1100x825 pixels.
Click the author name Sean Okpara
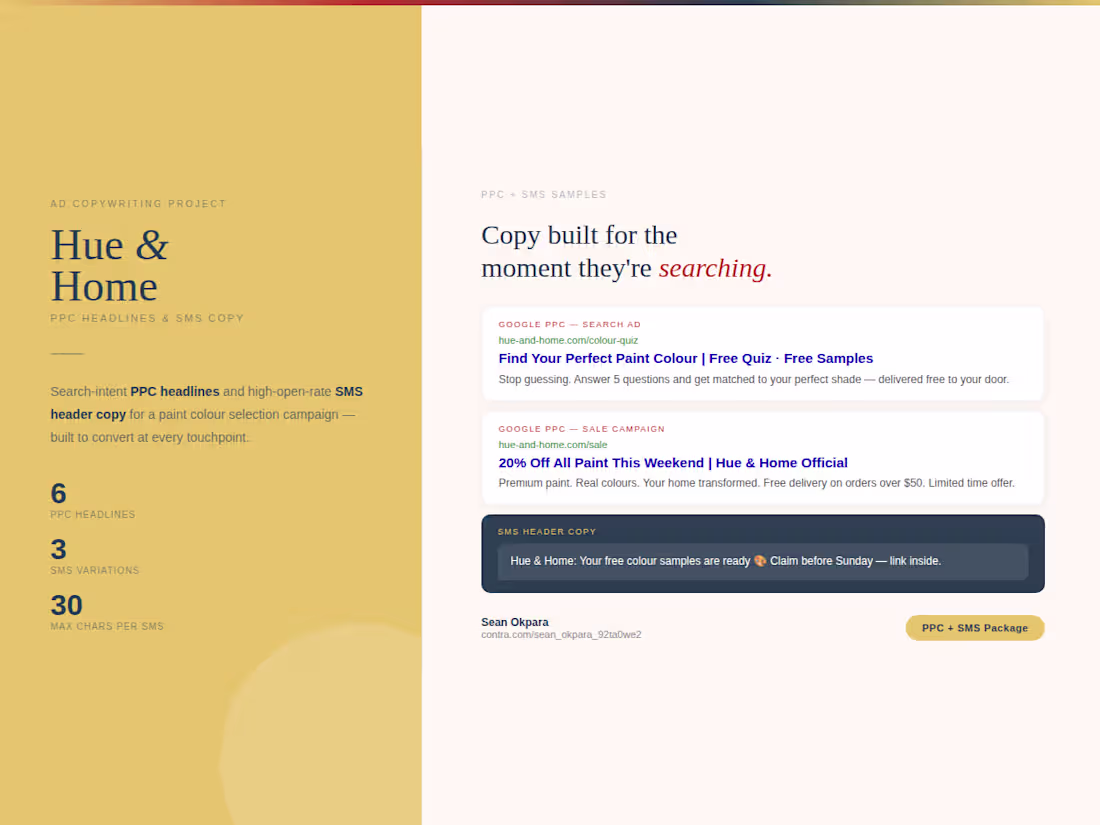[x=515, y=622]
